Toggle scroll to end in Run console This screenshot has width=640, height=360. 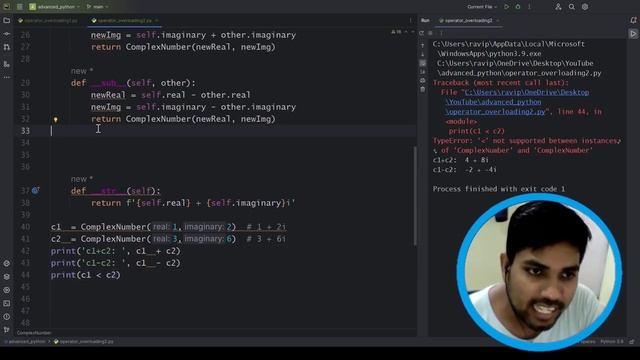[423, 72]
